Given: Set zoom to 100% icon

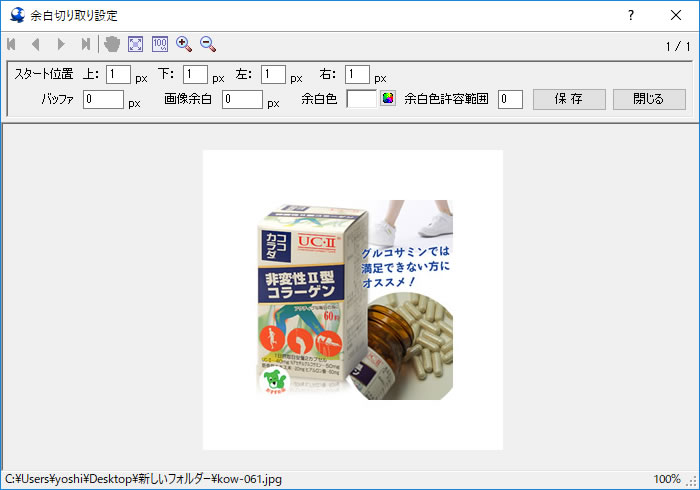Looking at the screenshot, I should [x=160, y=44].
